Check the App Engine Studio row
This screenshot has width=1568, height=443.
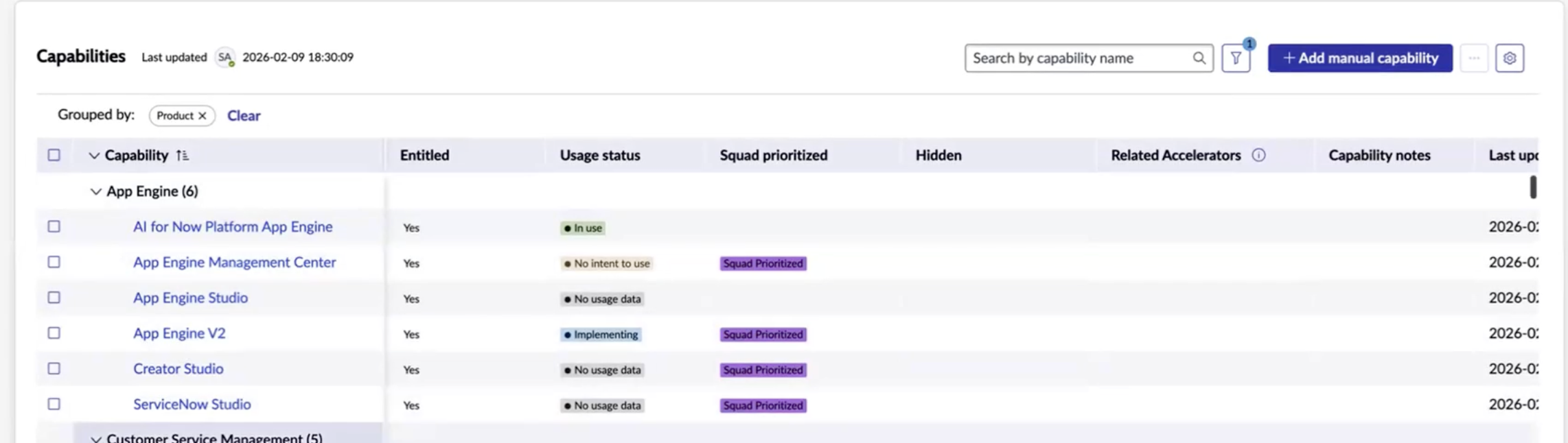[x=54, y=298]
